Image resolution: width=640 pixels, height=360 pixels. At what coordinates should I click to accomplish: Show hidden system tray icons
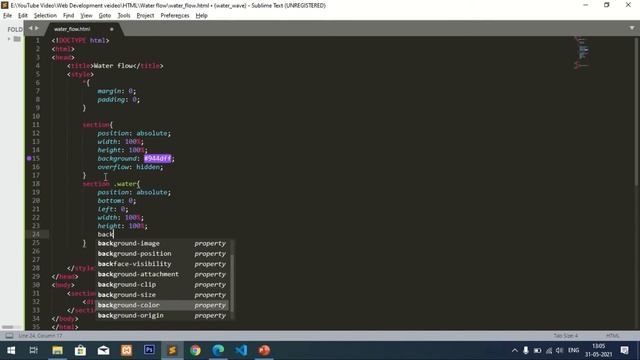pyautogui.click(x=515, y=350)
